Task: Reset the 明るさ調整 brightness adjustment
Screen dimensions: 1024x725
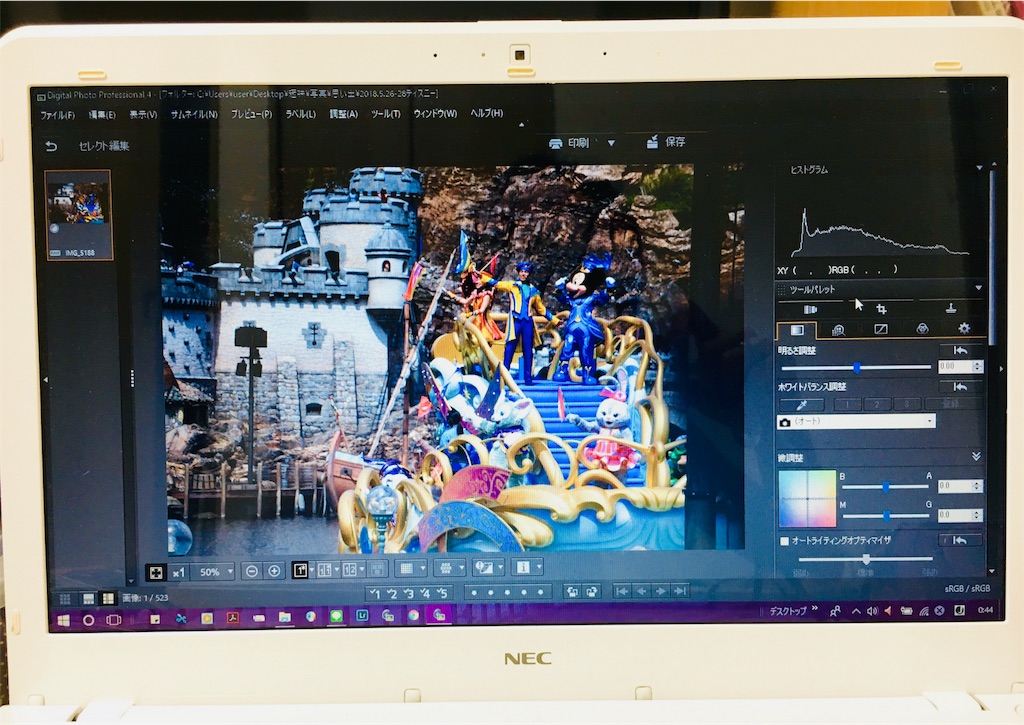Action: pos(960,351)
